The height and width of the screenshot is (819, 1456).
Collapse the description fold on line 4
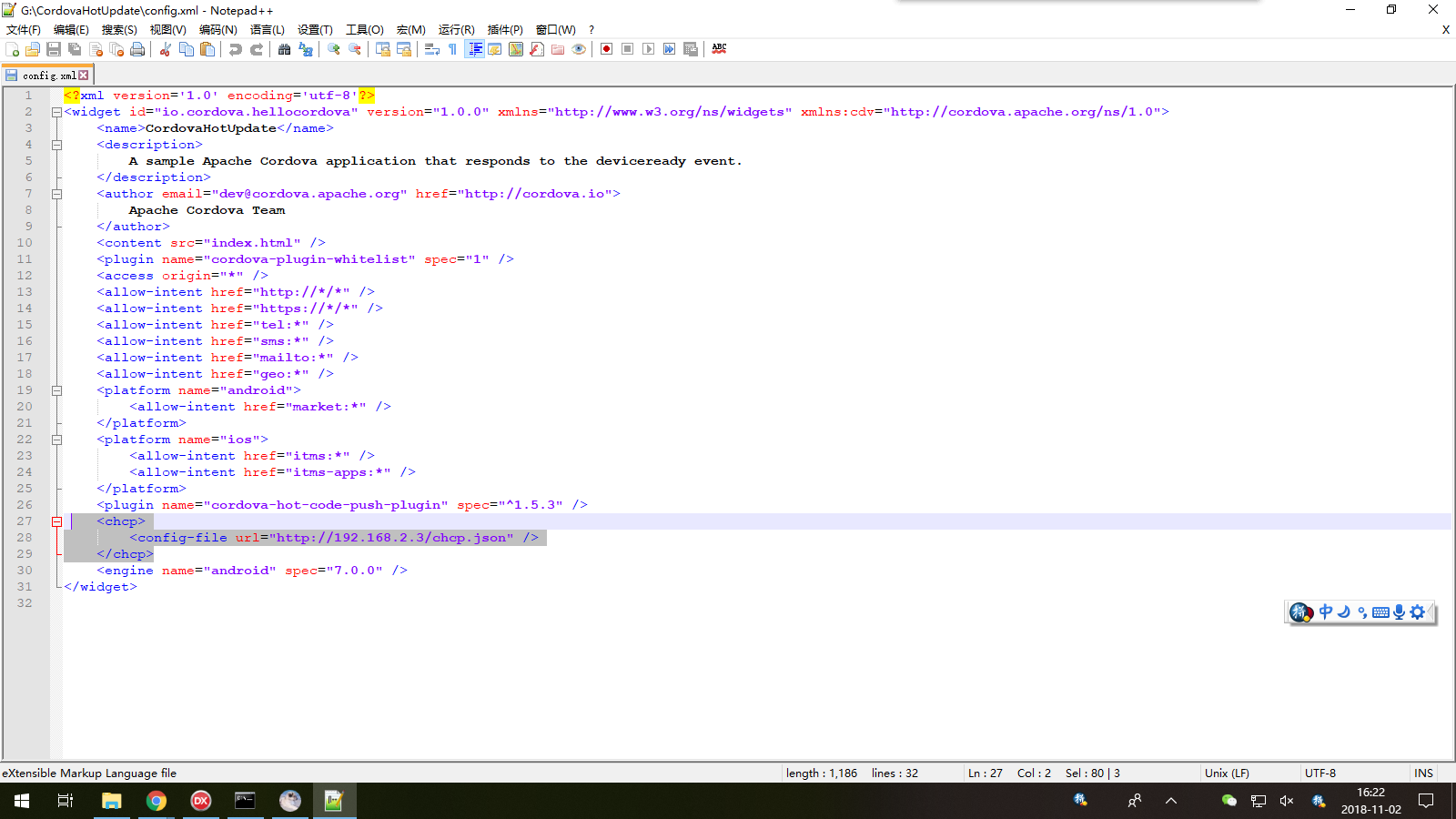[x=56, y=145]
